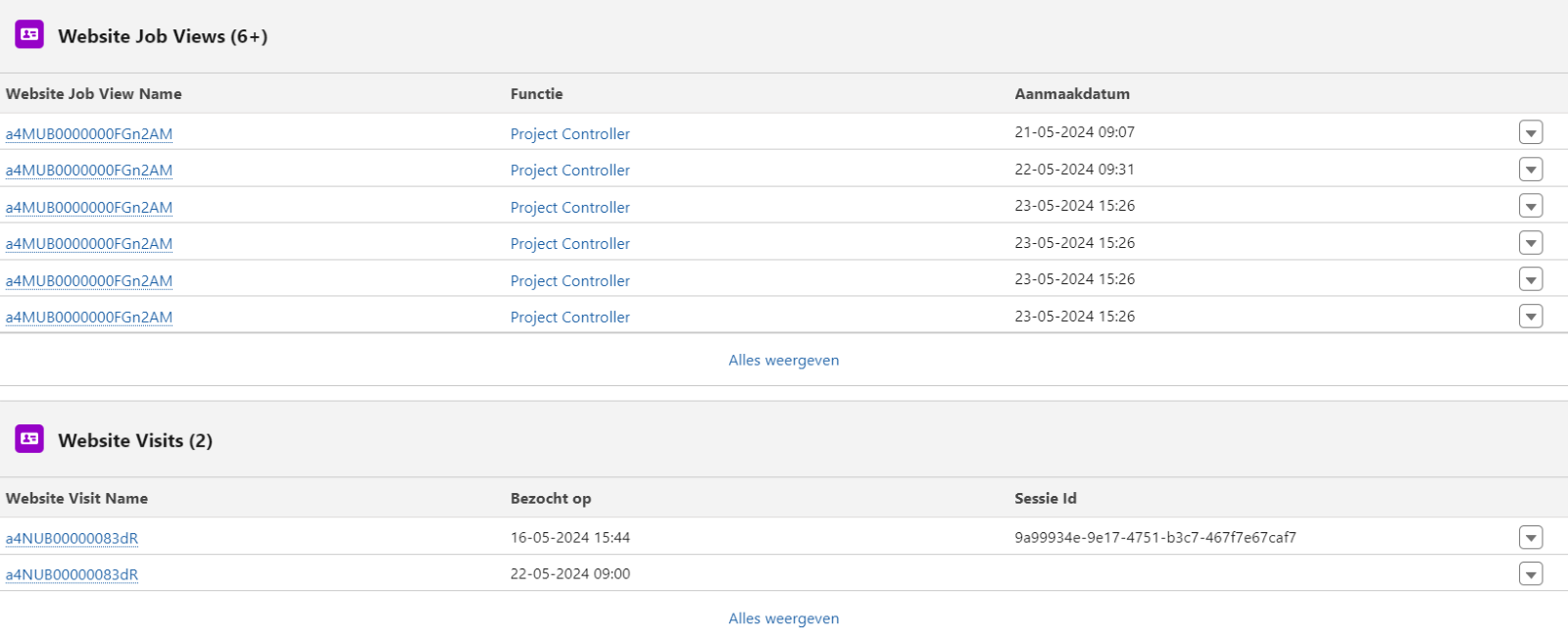Open Project Controller in the 22-05-2024 09:31 row
The image size is (1568, 640).
[x=569, y=171]
